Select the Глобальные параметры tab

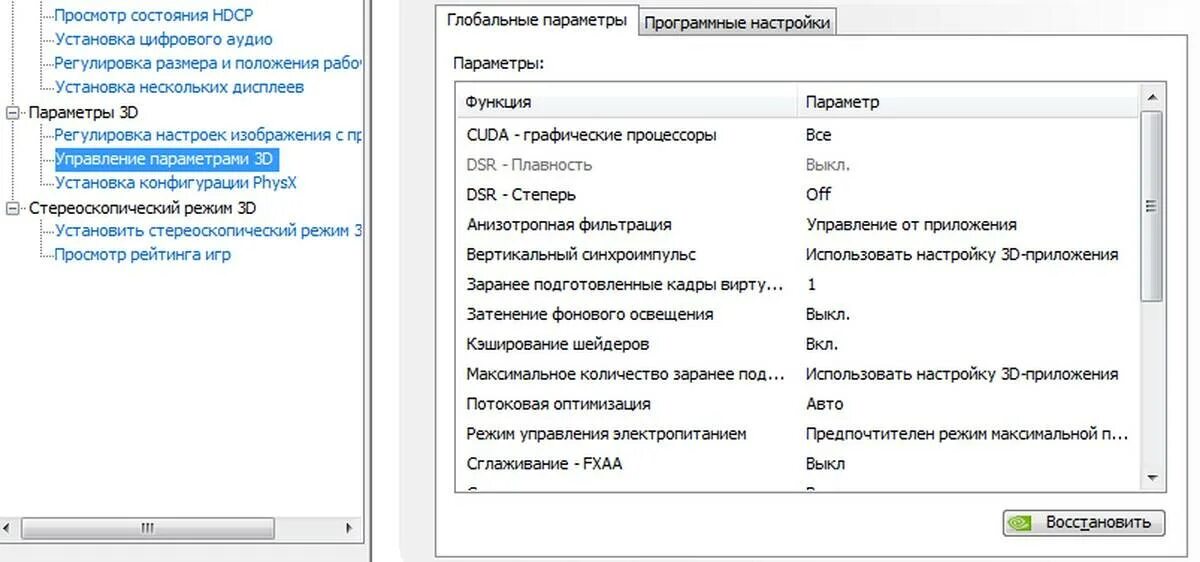(537, 20)
